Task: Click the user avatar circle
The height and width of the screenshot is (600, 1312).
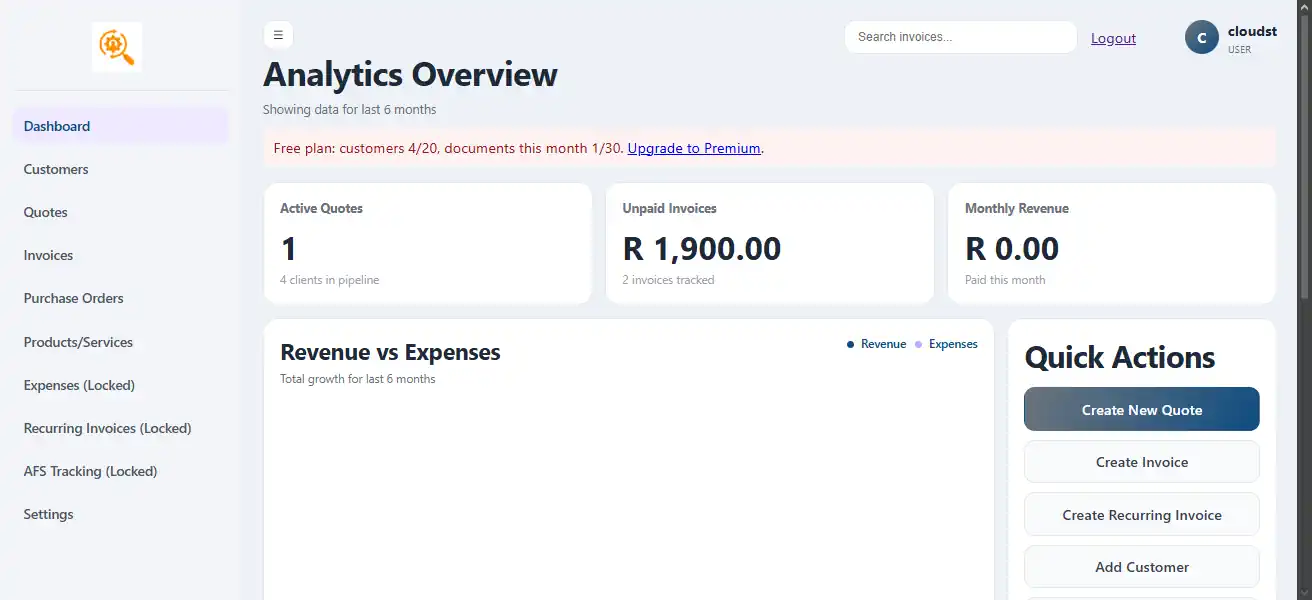Action: (1201, 37)
